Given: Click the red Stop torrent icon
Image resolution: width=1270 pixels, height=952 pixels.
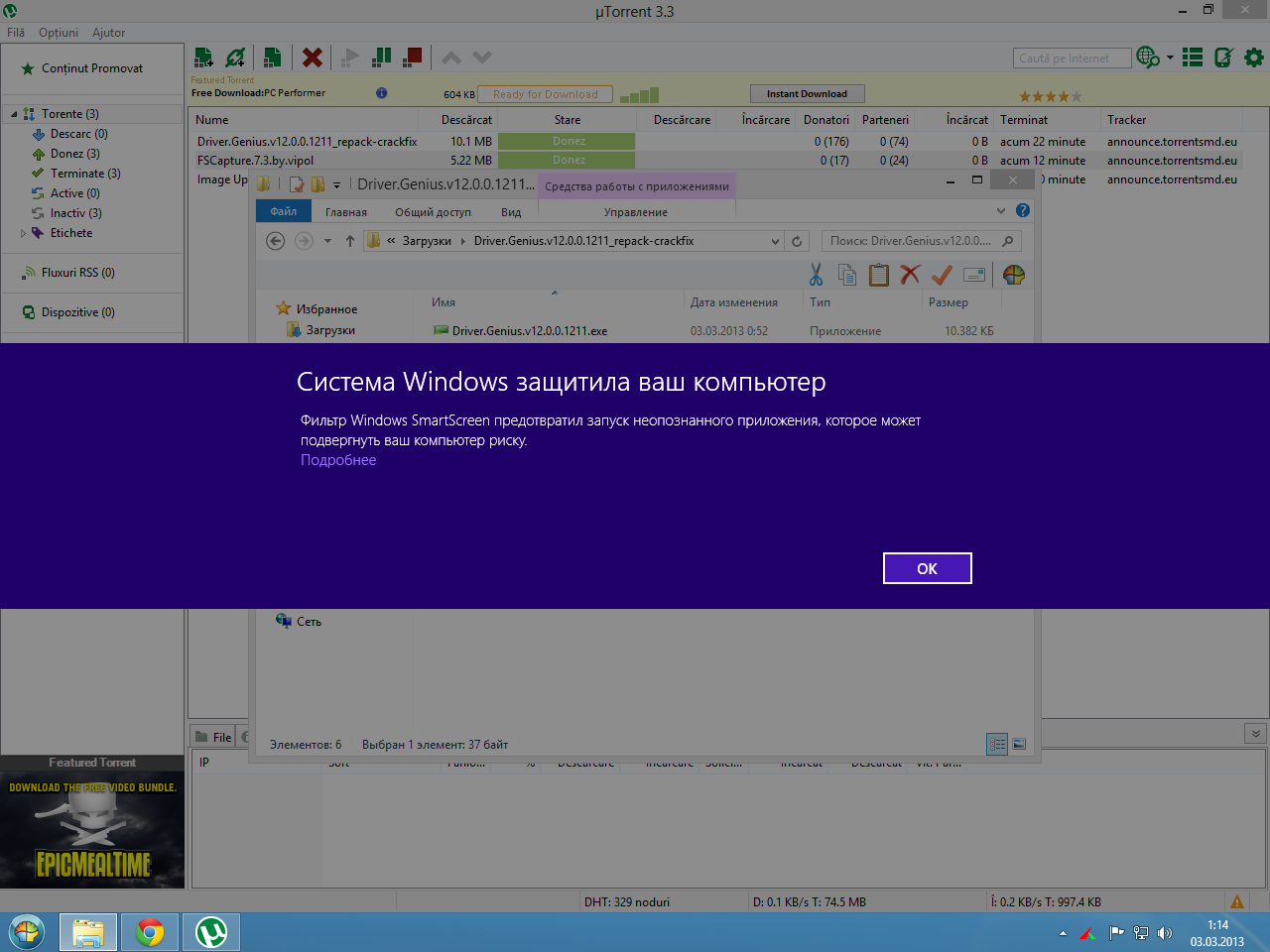Looking at the screenshot, I should [x=413, y=58].
